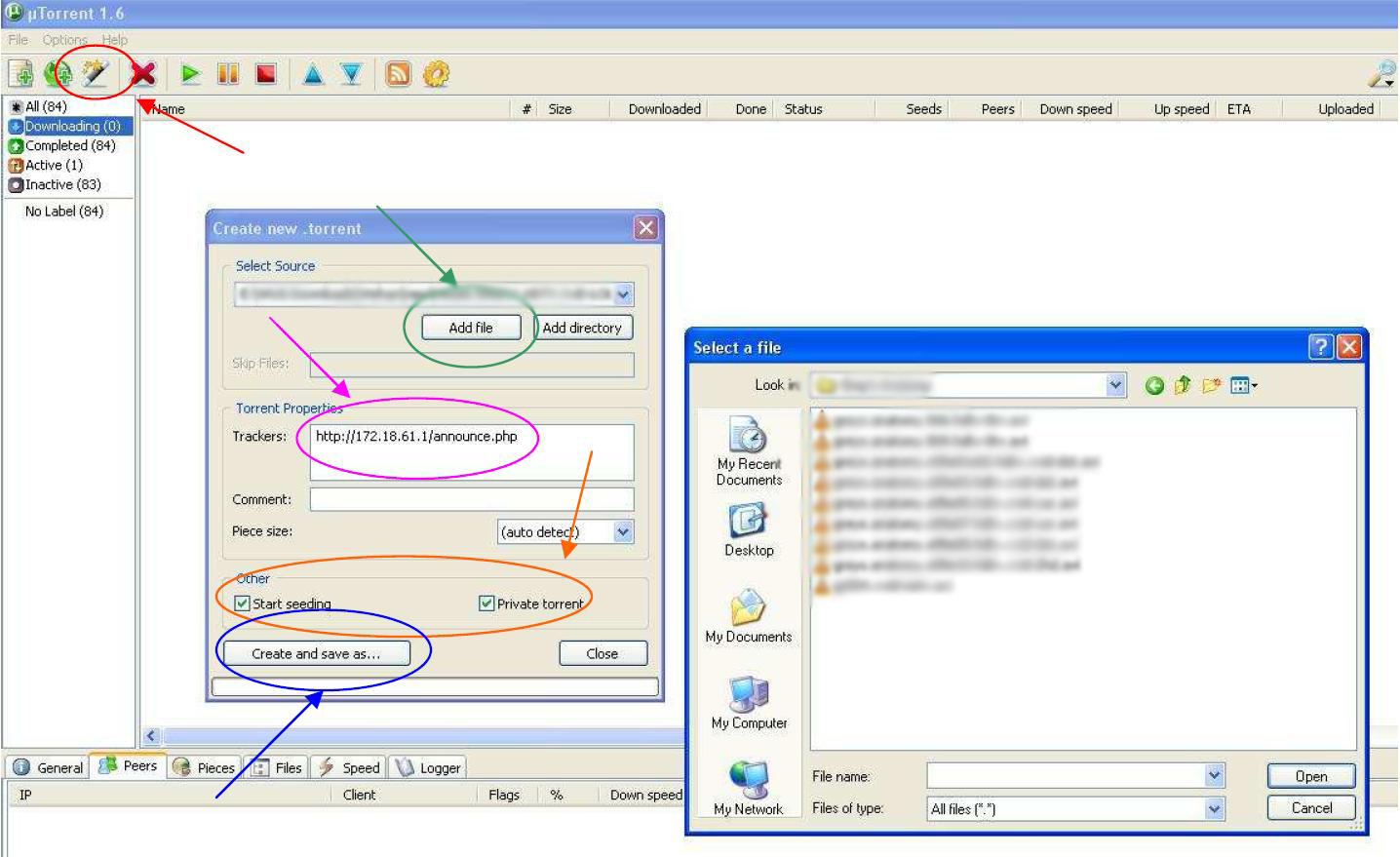Open My Computer in the places bar

coord(749,702)
